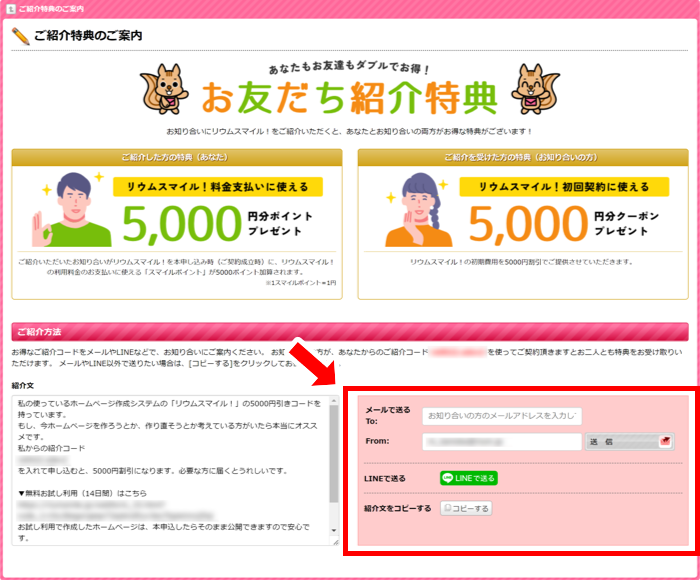Screen dimensions: 700x580
Task: Click the 送信 send button
Action: coord(629,442)
